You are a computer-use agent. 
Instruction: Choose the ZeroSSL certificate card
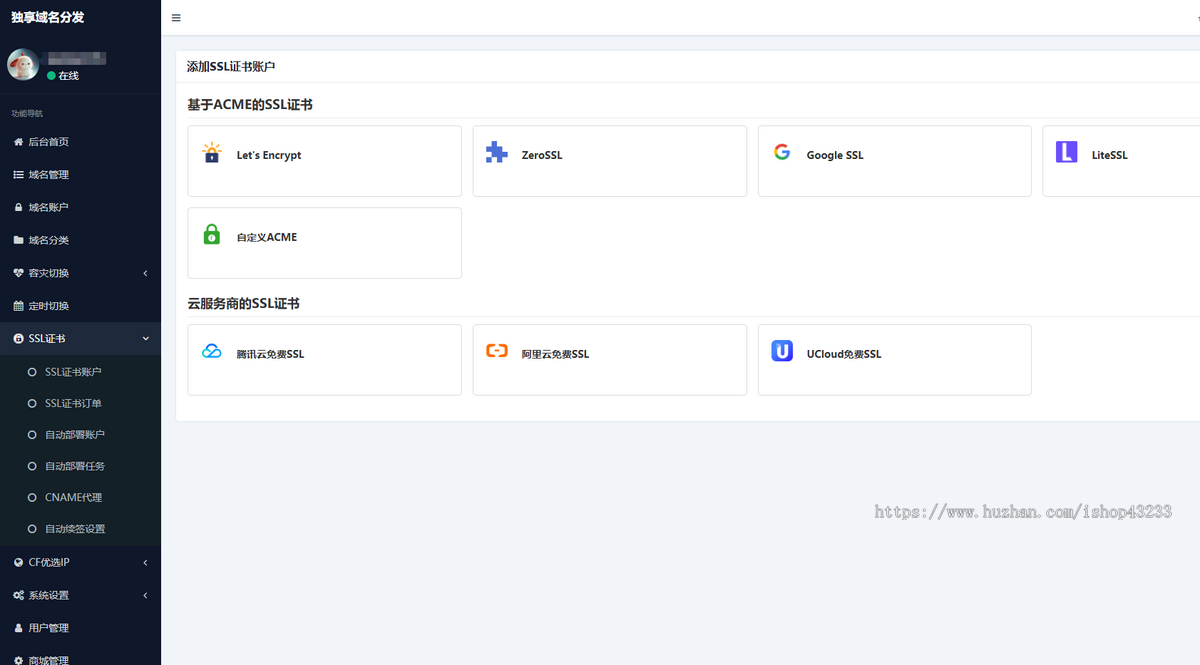click(610, 161)
